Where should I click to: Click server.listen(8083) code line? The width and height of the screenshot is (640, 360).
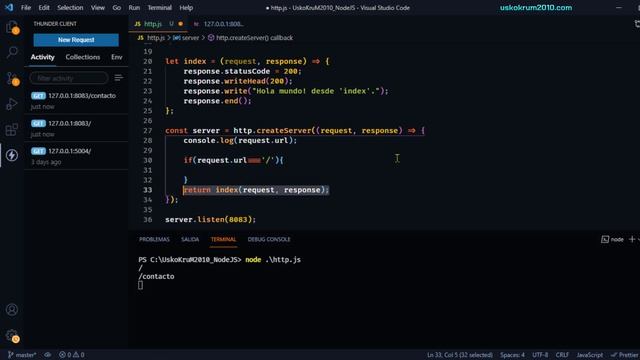pos(211,220)
